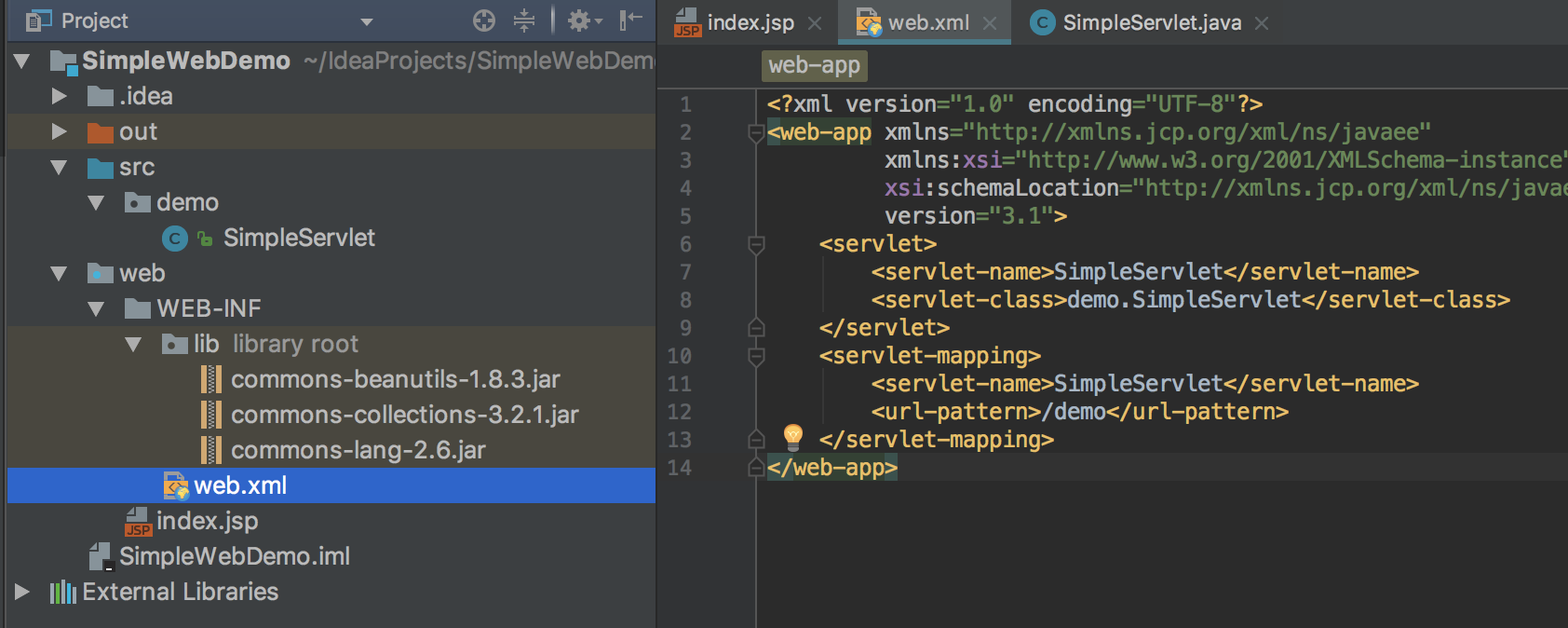Click the /demo url-pattern value
The height and width of the screenshot is (628, 1568).
click(x=1075, y=412)
